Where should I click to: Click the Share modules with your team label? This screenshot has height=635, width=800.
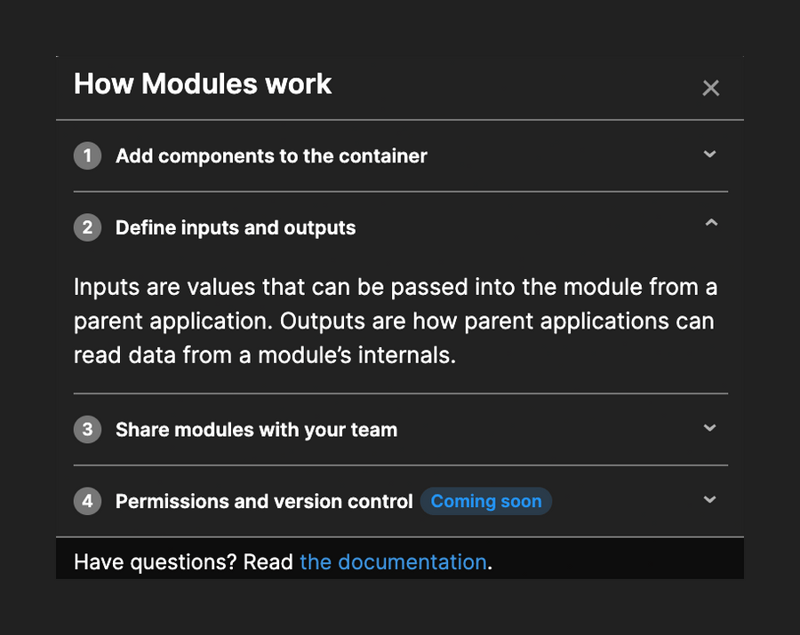click(258, 429)
